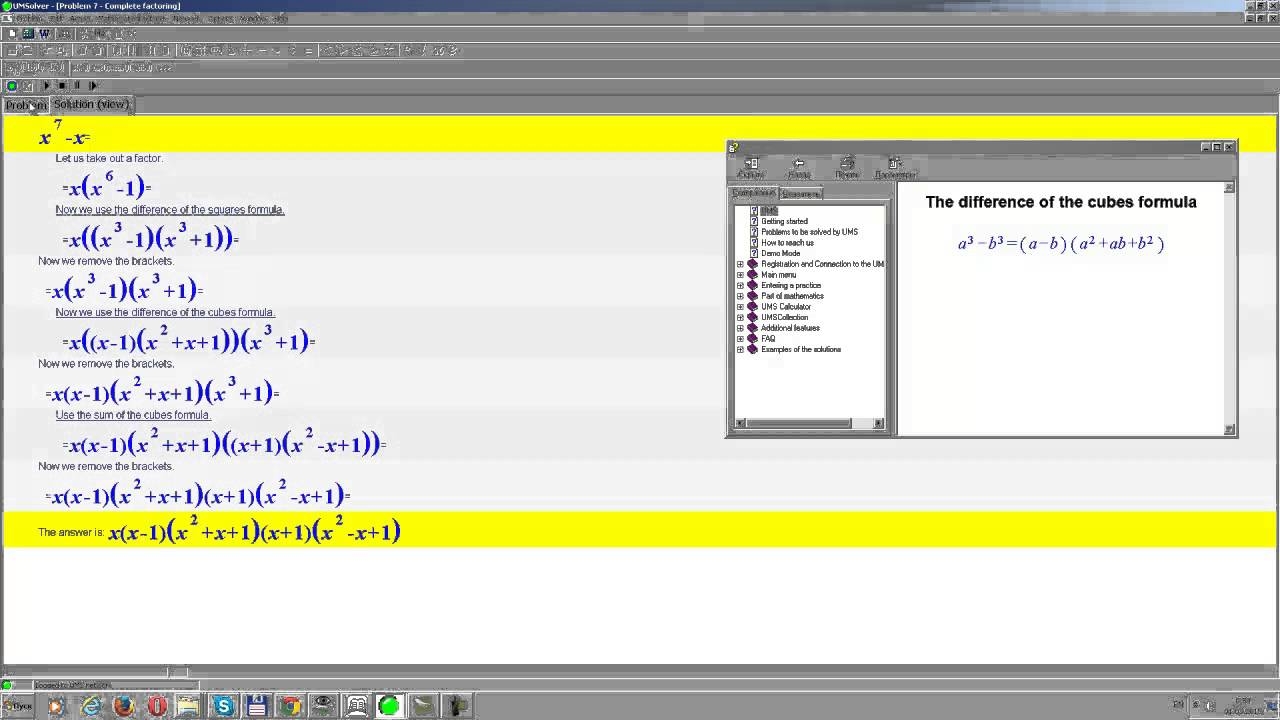This screenshot has width=1280, height=720.
Task: Open the Getting started help topic
Action: click(x=784, y=222)
